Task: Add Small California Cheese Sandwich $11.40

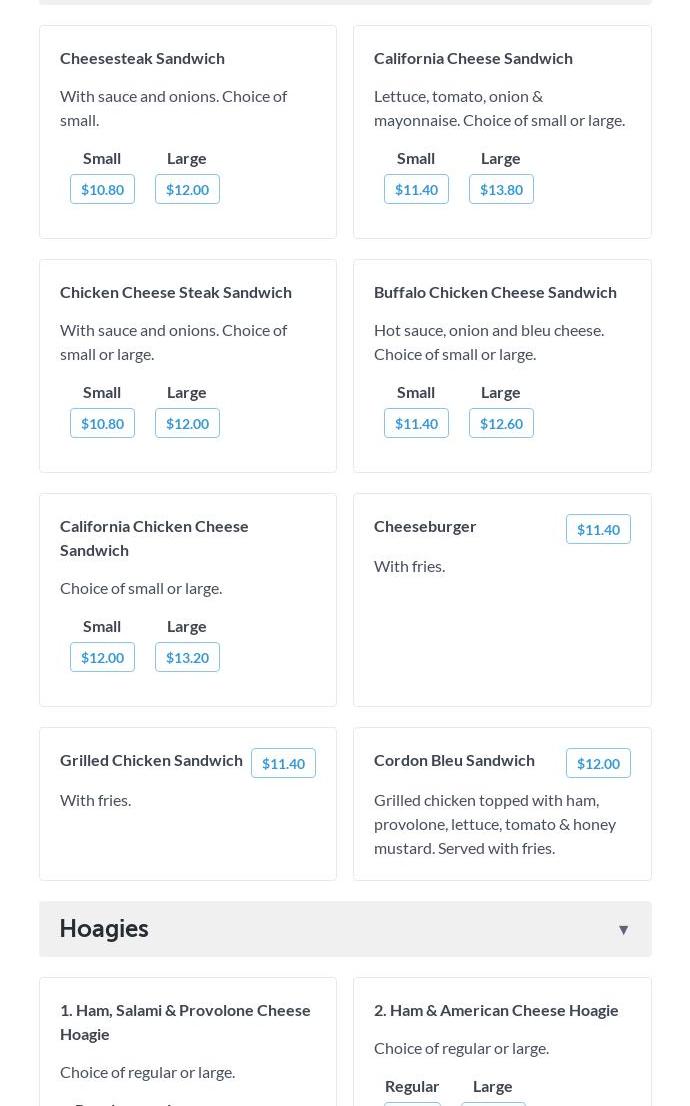Action: coord(416,189)
